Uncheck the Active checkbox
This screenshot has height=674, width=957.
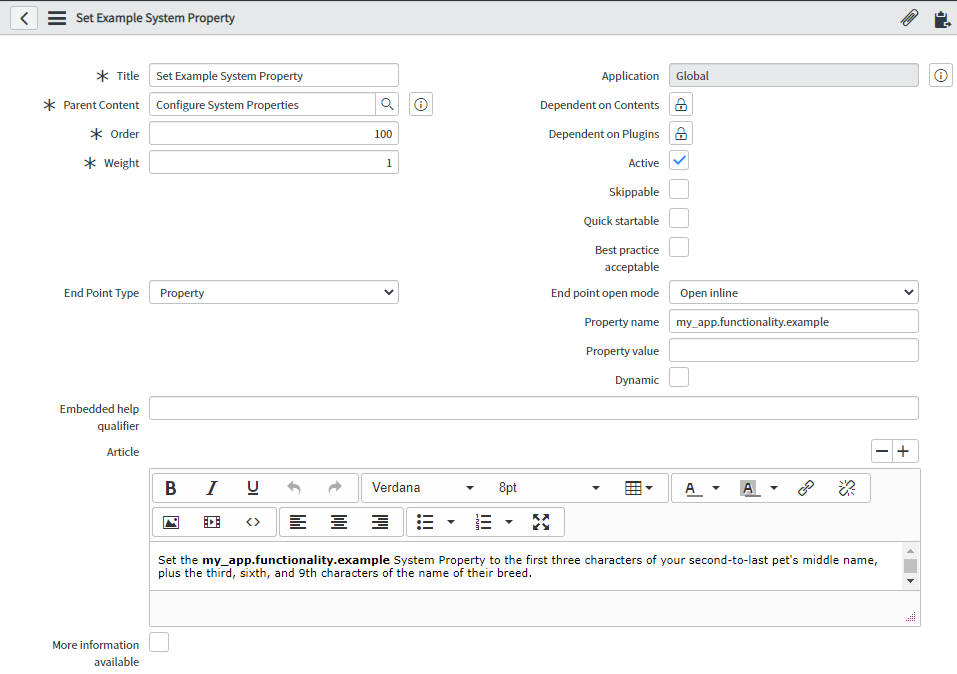coord(679,161)
